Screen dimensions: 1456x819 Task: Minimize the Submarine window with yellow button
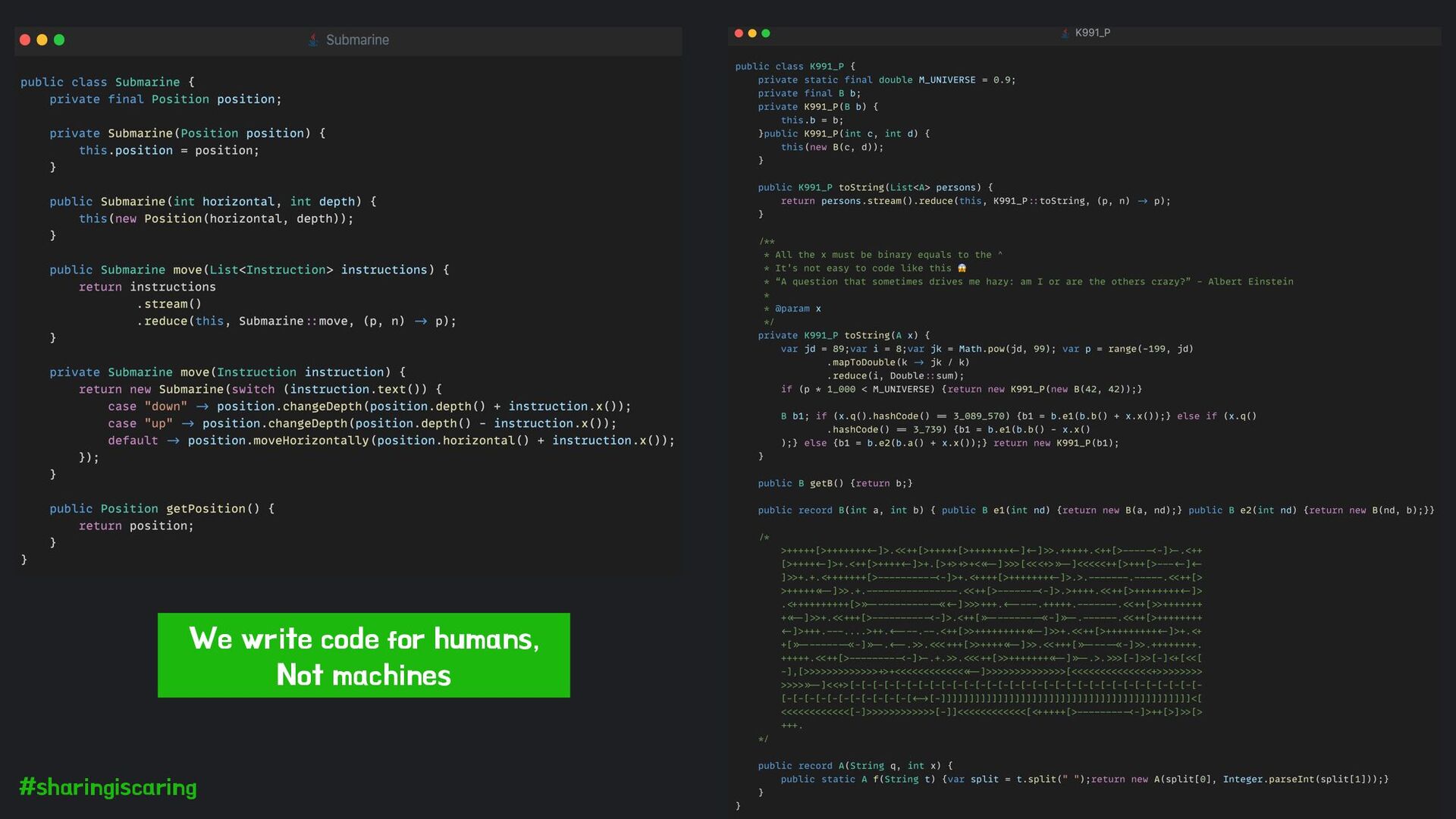(42, 40)
